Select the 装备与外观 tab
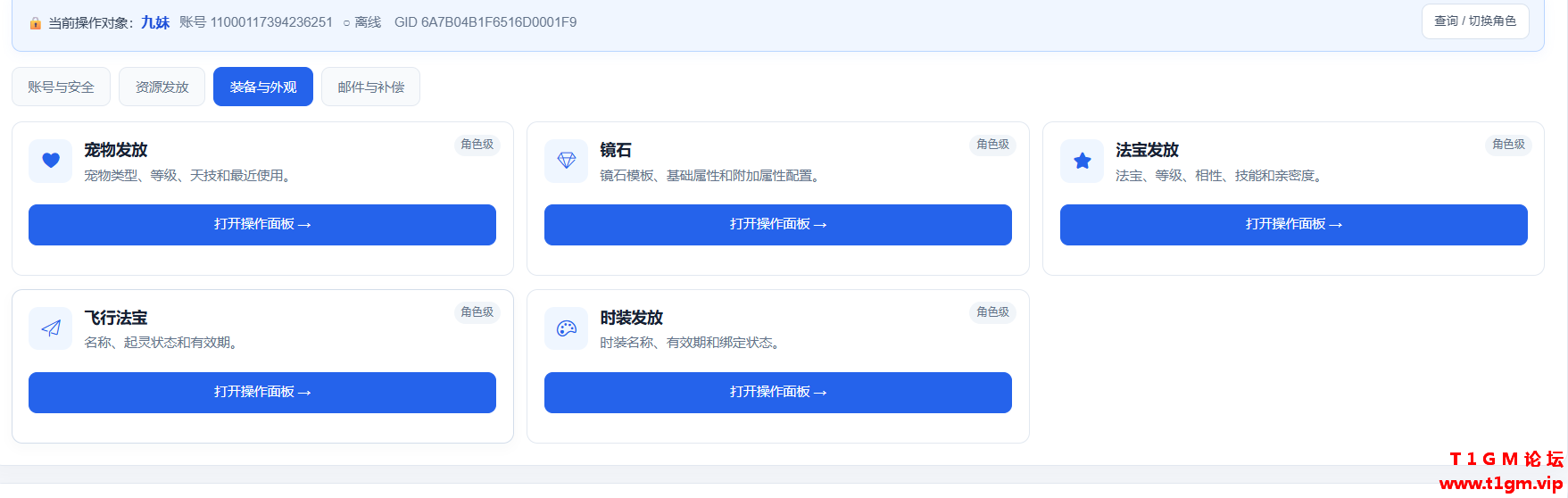 pyautogui.click(x=263, y=87)
